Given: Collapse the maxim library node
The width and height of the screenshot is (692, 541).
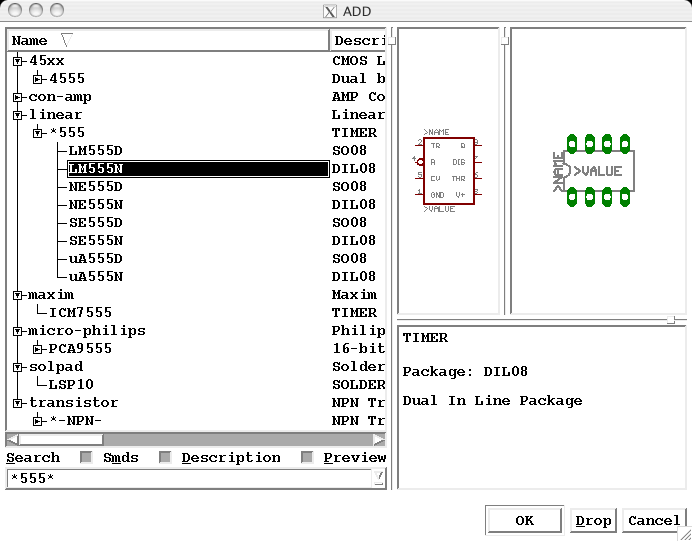Looking at the screenshot, I should [17, 295].
